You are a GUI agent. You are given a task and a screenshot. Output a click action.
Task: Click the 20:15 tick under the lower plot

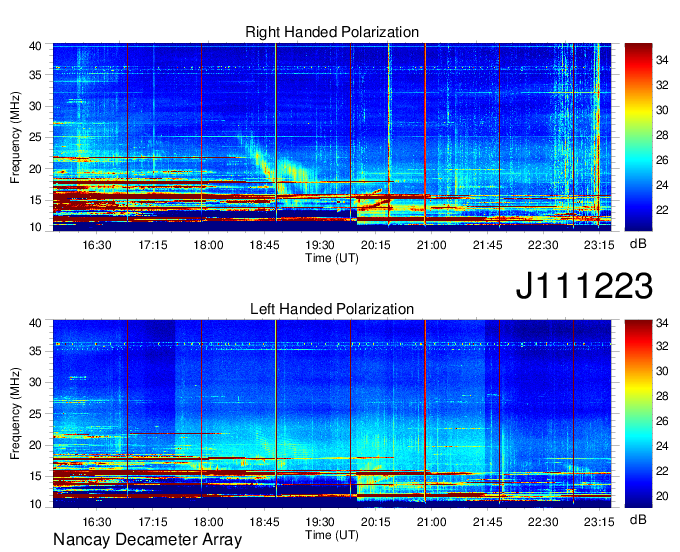pyautogui.click(x=376, y=522)
